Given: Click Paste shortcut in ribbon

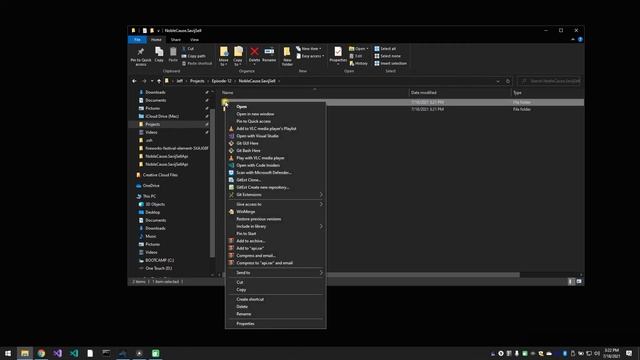Looking at the screenshot, I should pyautogui.click(x=197, y=63).
